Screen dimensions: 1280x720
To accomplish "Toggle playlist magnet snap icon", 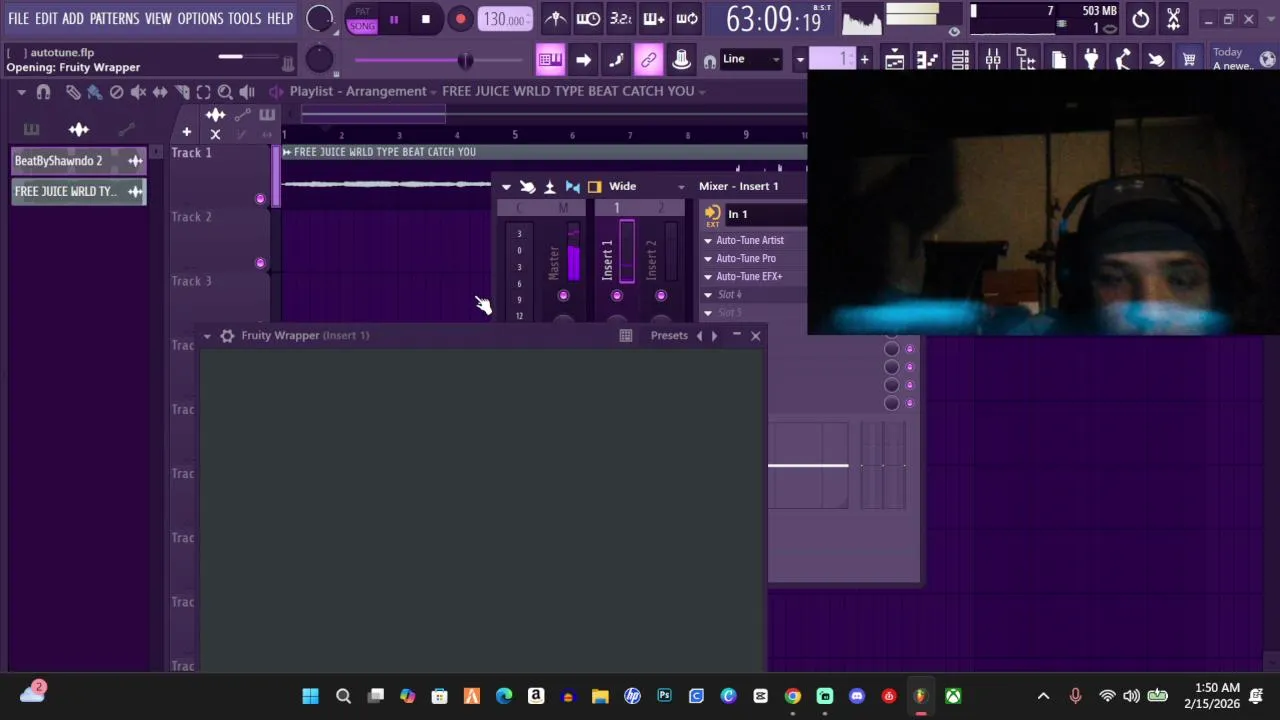I will pyautogui.click(x=43, y=92).
